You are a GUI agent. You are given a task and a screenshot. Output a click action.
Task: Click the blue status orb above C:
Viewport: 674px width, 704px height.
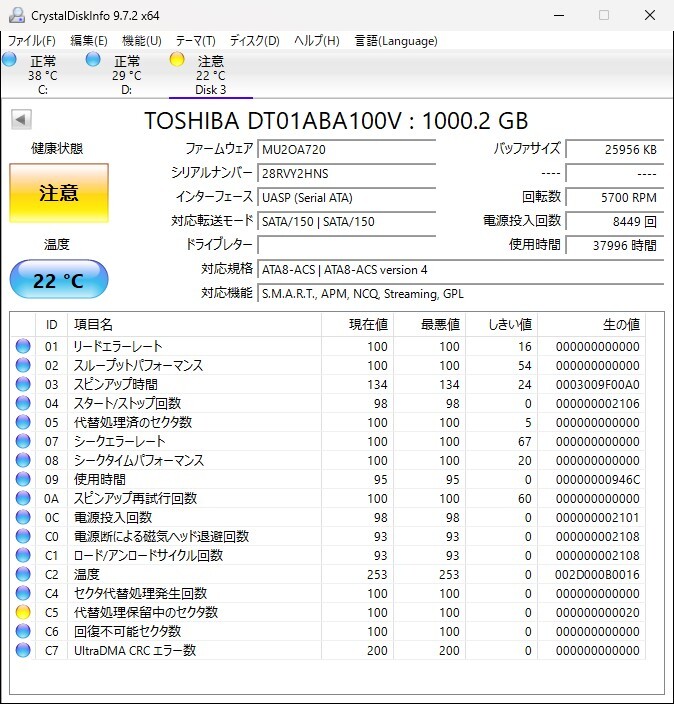pyautogui.click(x=9, y=59)
